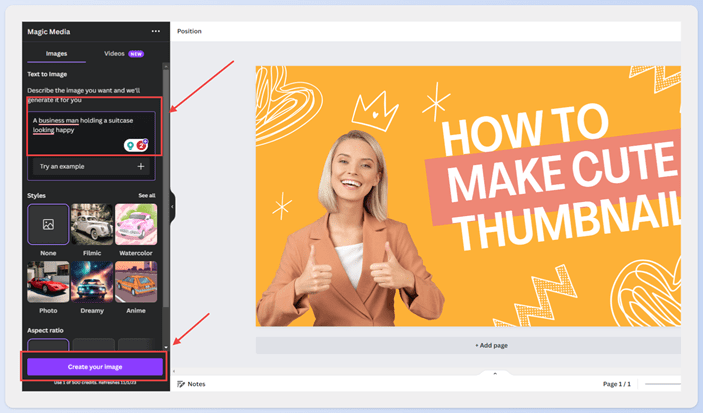Image resolution: width=703 pixels, height=413 pixels.
Task: Select the Anime style thumbnail
Action: tap(136, 282)
